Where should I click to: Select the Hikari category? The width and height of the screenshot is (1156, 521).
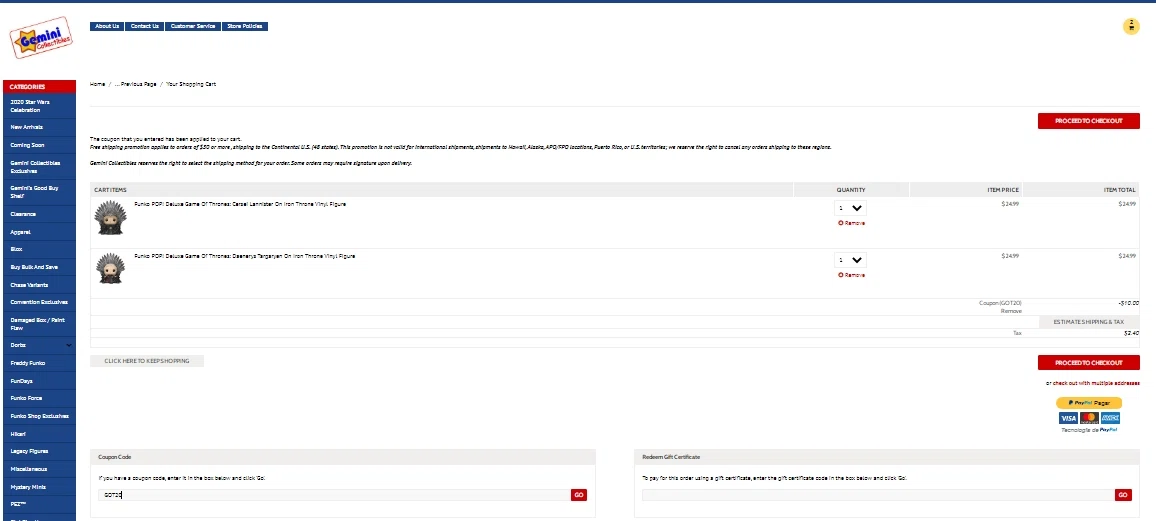point(39,434)
